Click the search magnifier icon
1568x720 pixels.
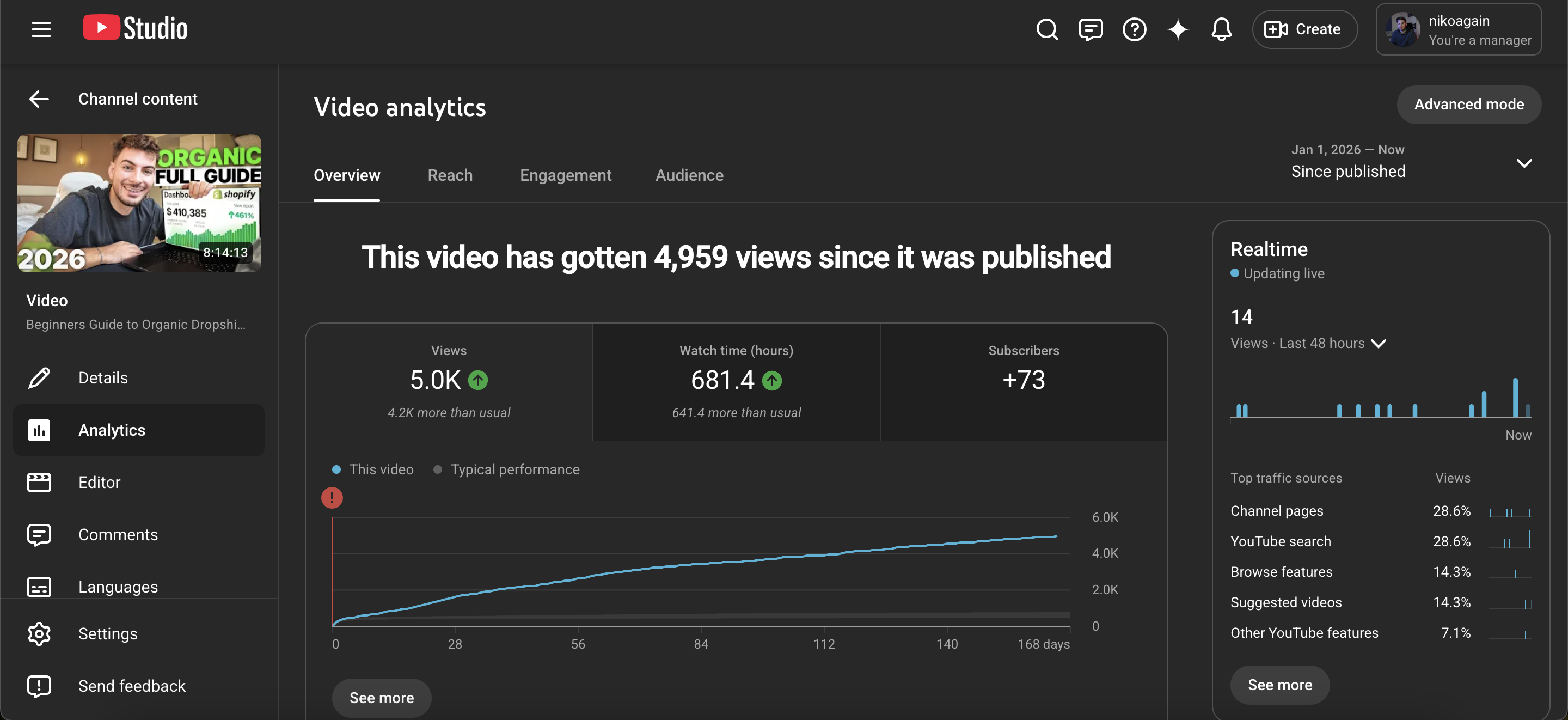[1047, 29]
